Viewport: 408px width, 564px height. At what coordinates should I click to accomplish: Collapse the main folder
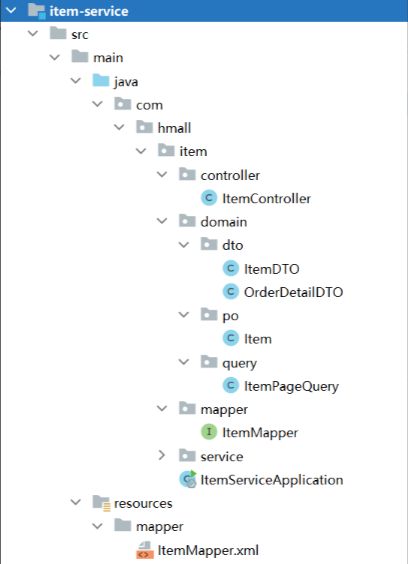54,57
